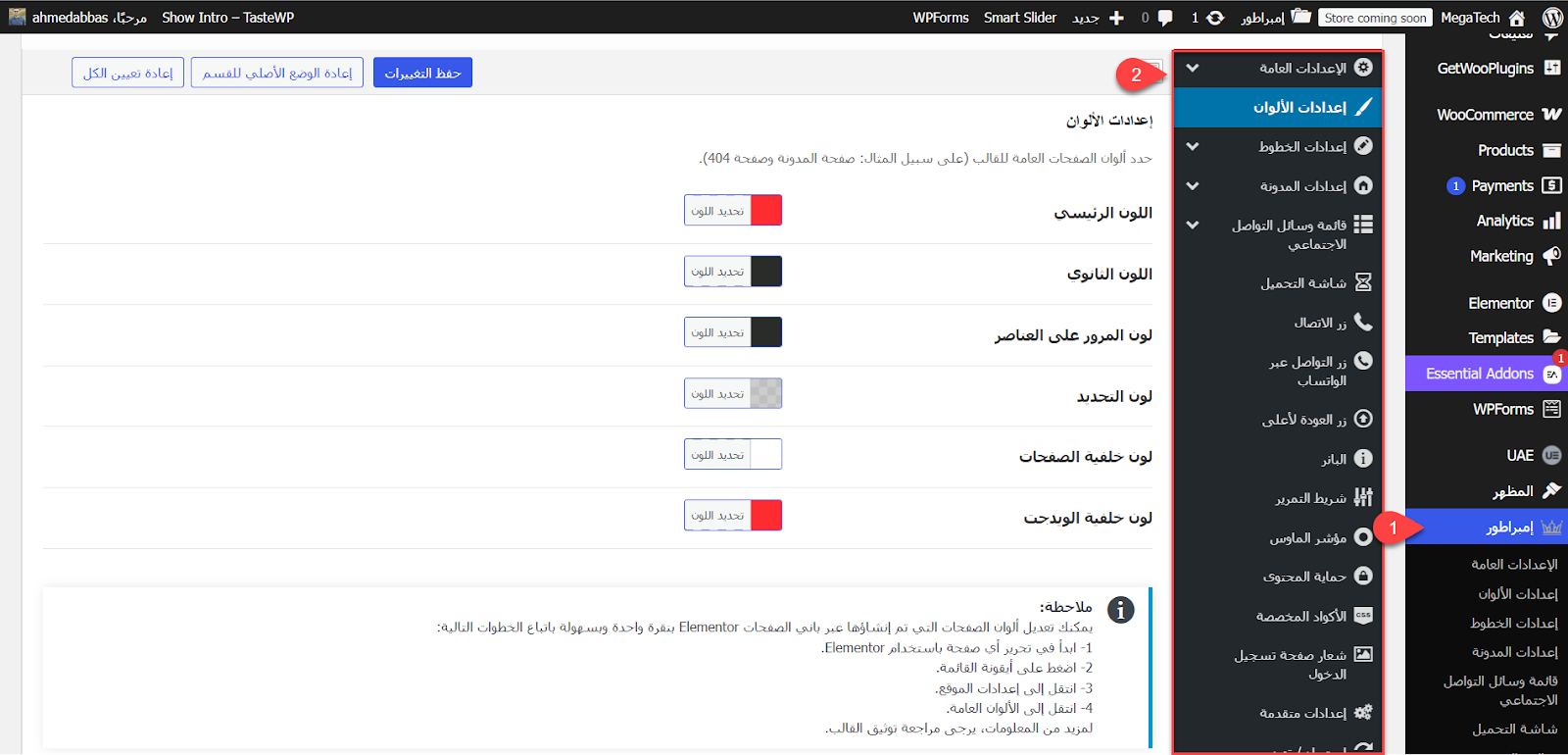Click Store coming soon badge
1568x755 pixels.
[x=1374, y=18]
